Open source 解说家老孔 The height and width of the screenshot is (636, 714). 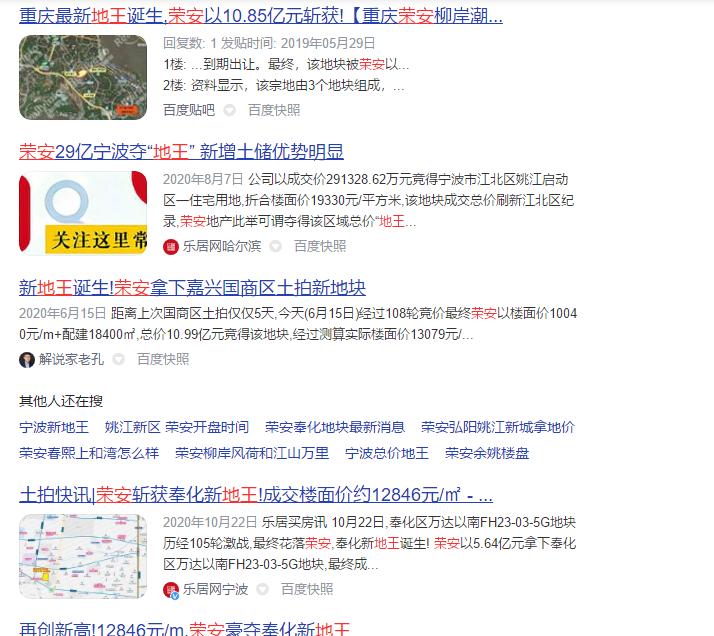coord(71,359)
